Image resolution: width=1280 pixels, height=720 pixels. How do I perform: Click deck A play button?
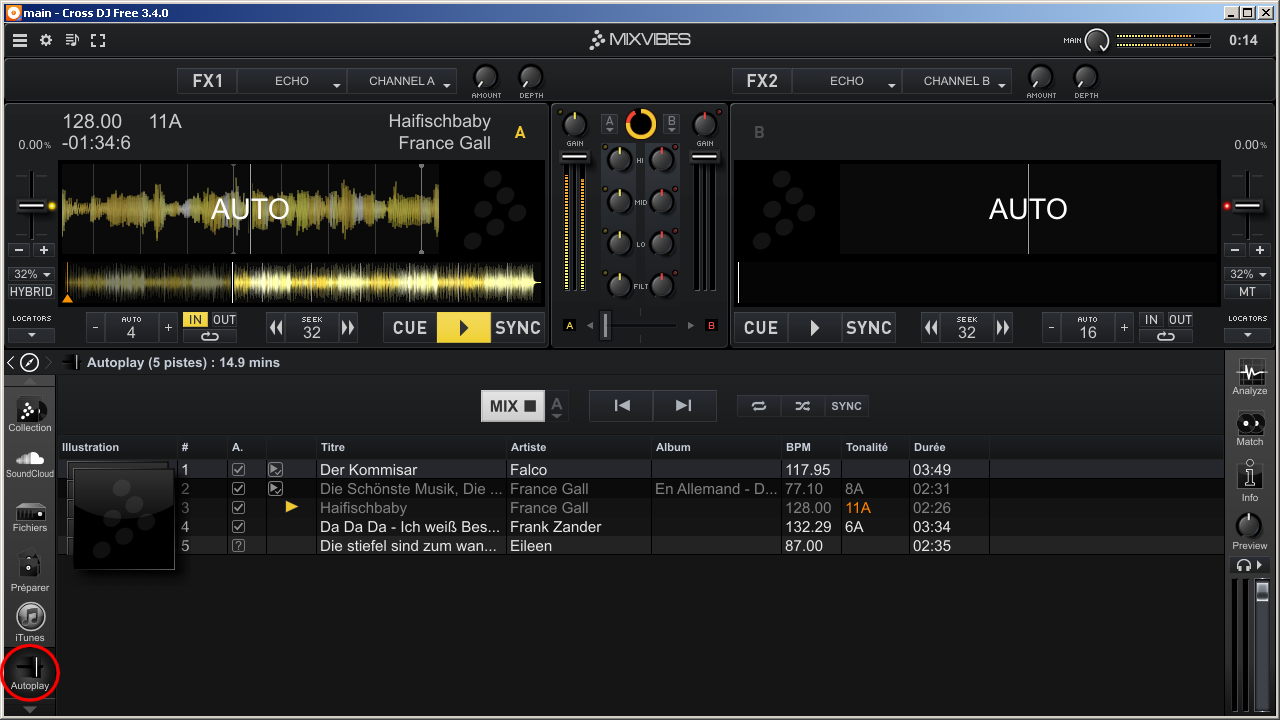click(x=464, y=328)
